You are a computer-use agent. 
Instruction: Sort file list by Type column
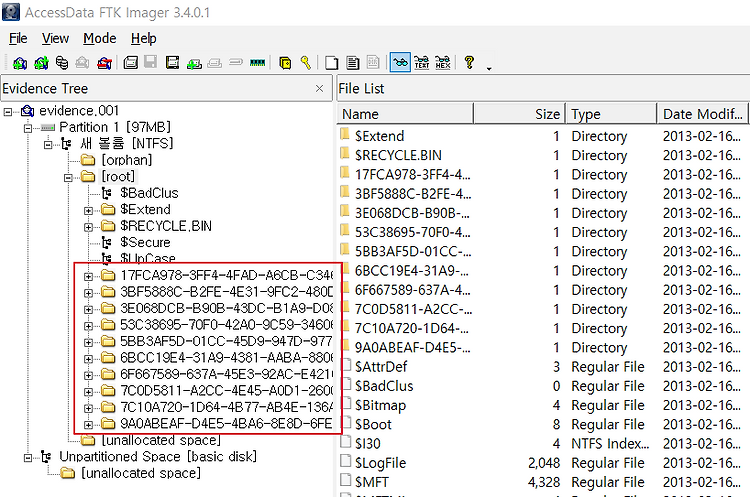(611, 114)
